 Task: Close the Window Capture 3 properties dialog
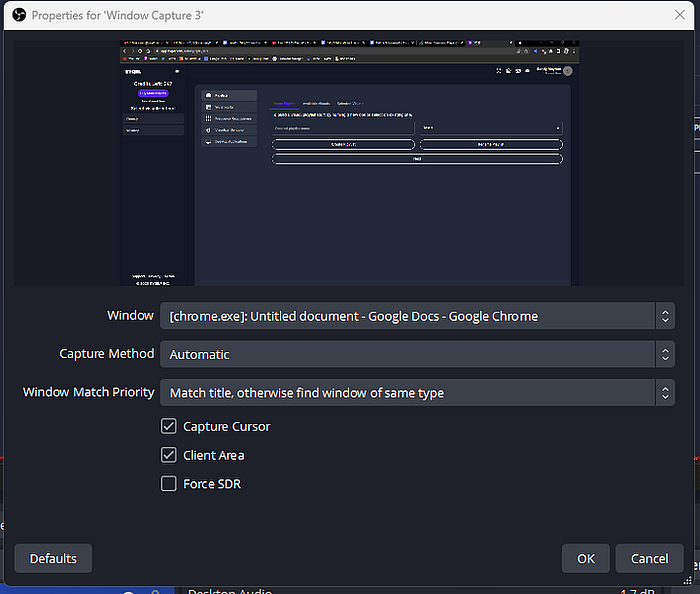point(679,15)
